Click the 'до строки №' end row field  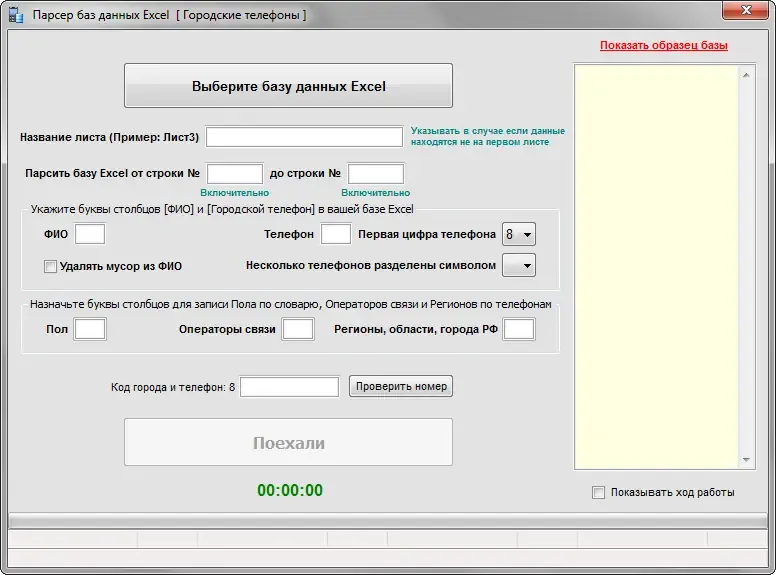[x=376, y=174]
